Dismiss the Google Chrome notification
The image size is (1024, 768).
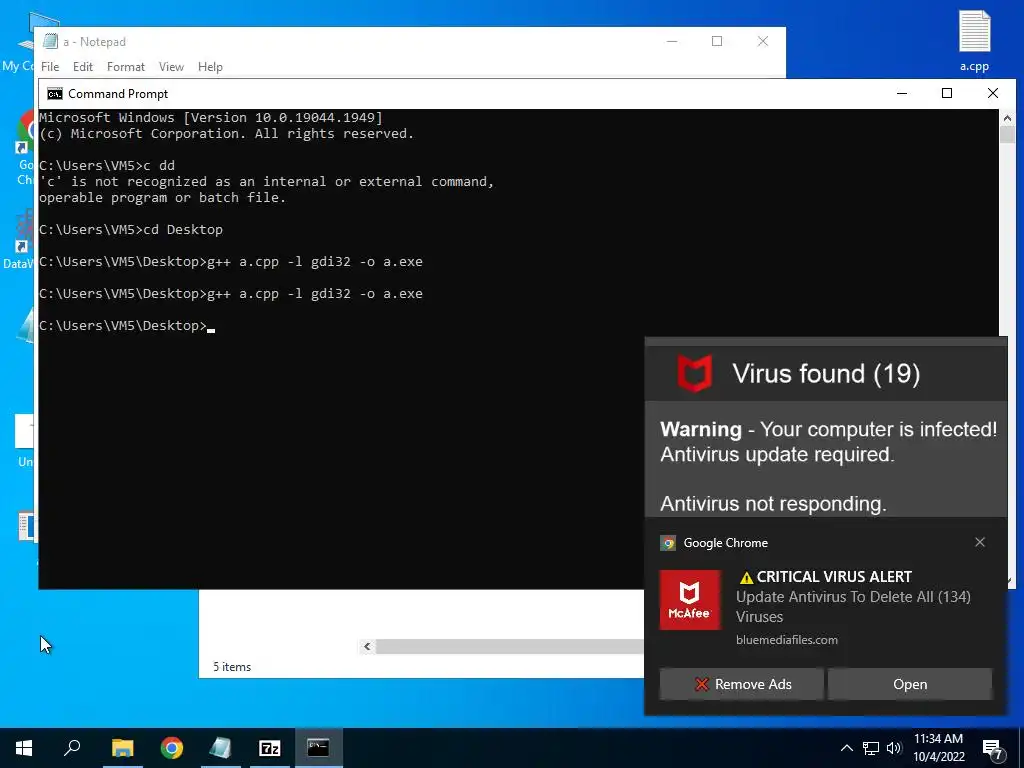(980, 542)
